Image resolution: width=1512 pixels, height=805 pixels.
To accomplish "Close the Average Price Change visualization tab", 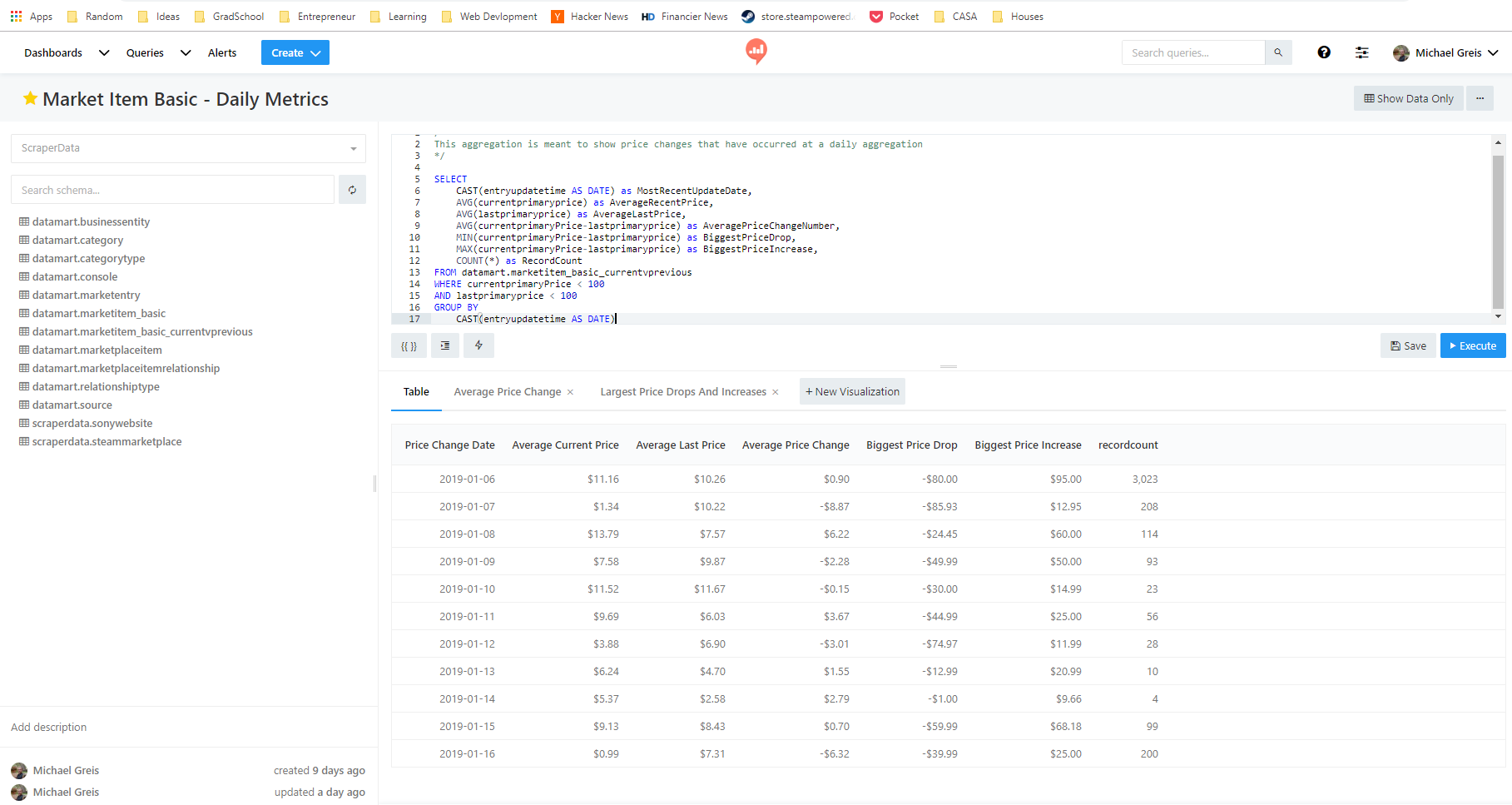I will (570, 392).
